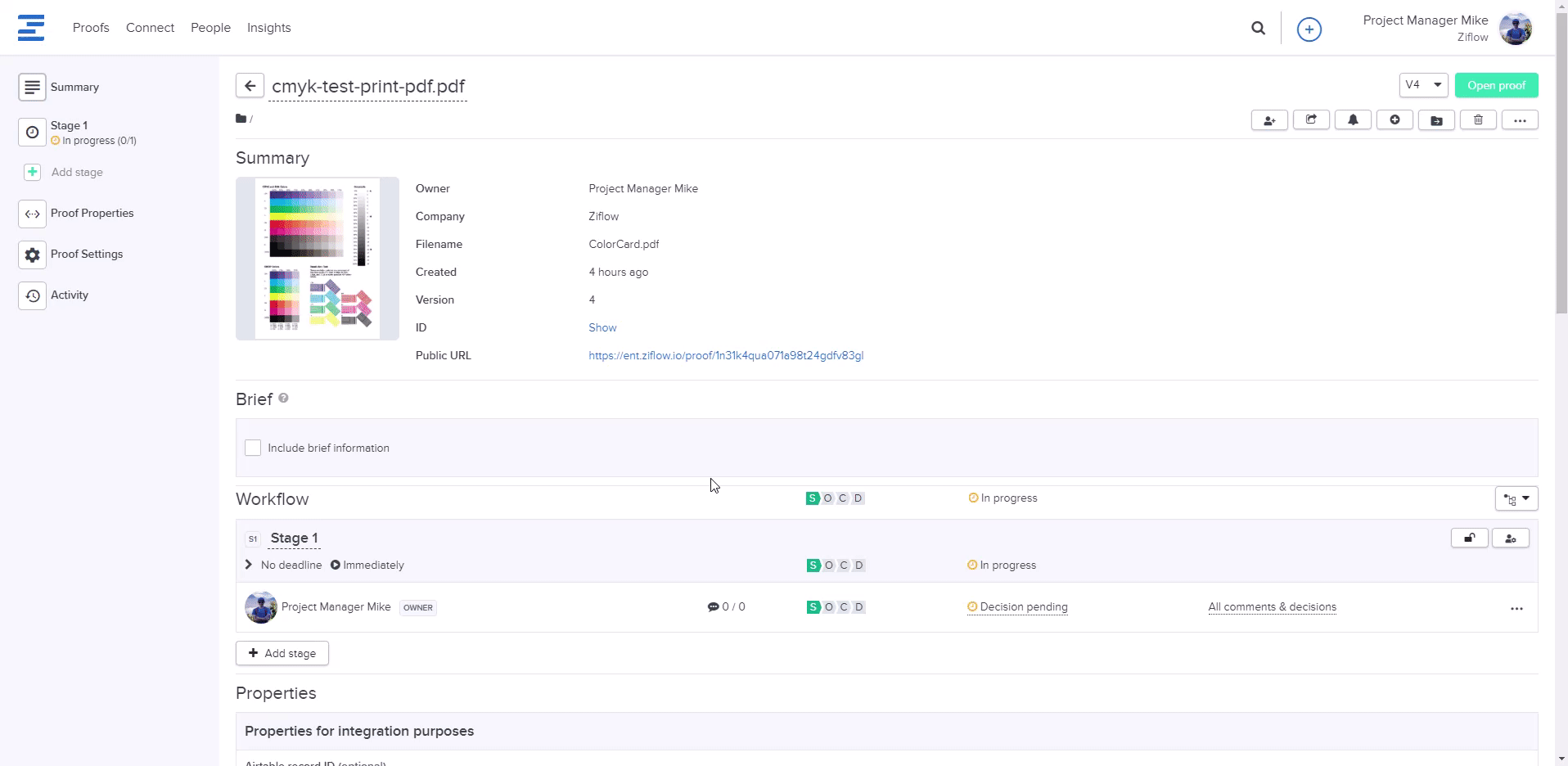
Task: Click the back arrow beside the filename
Action: point(250,86)
